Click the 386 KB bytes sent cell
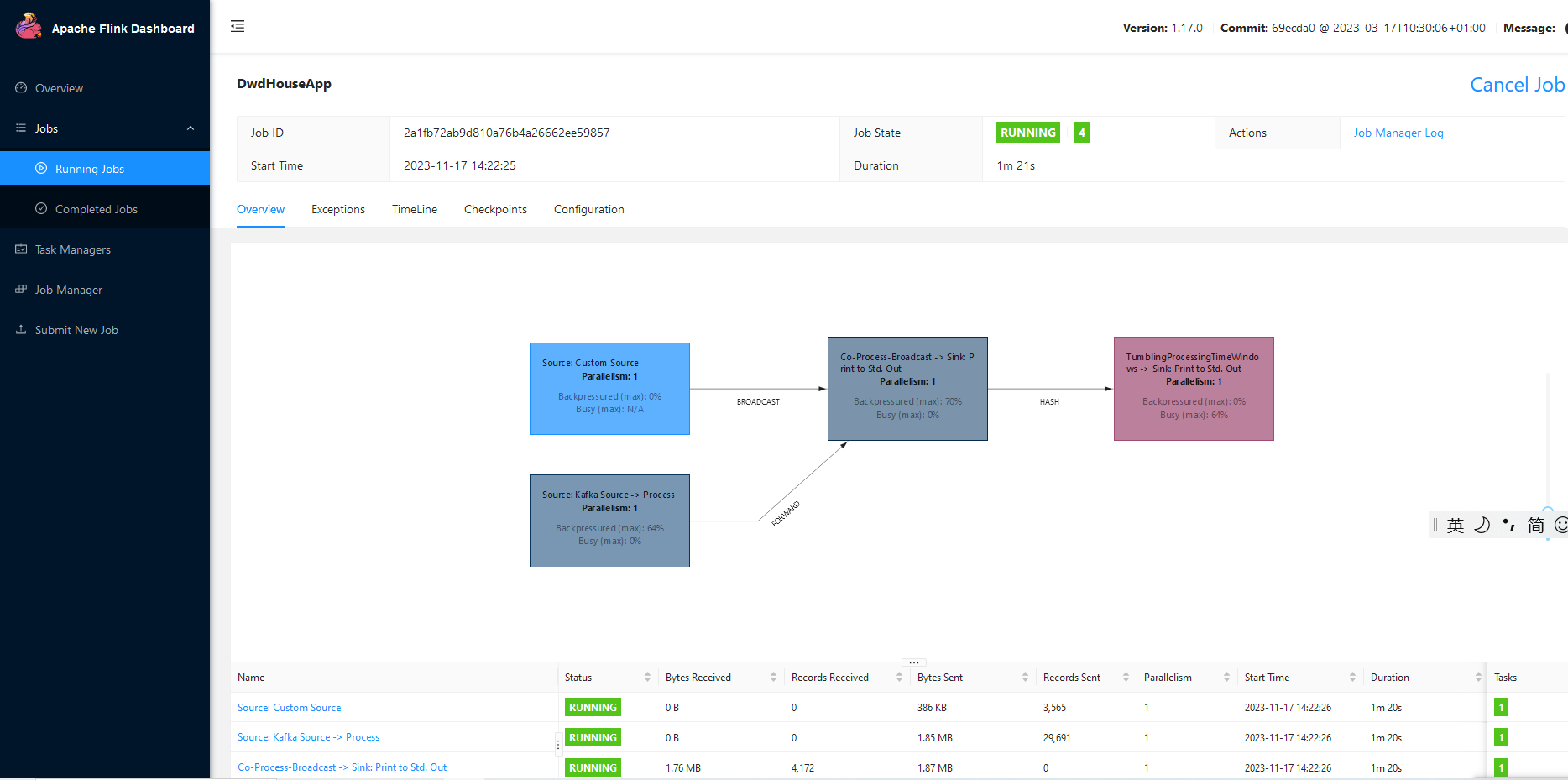Screen dimensions: 1568x780 pos(932,708)
